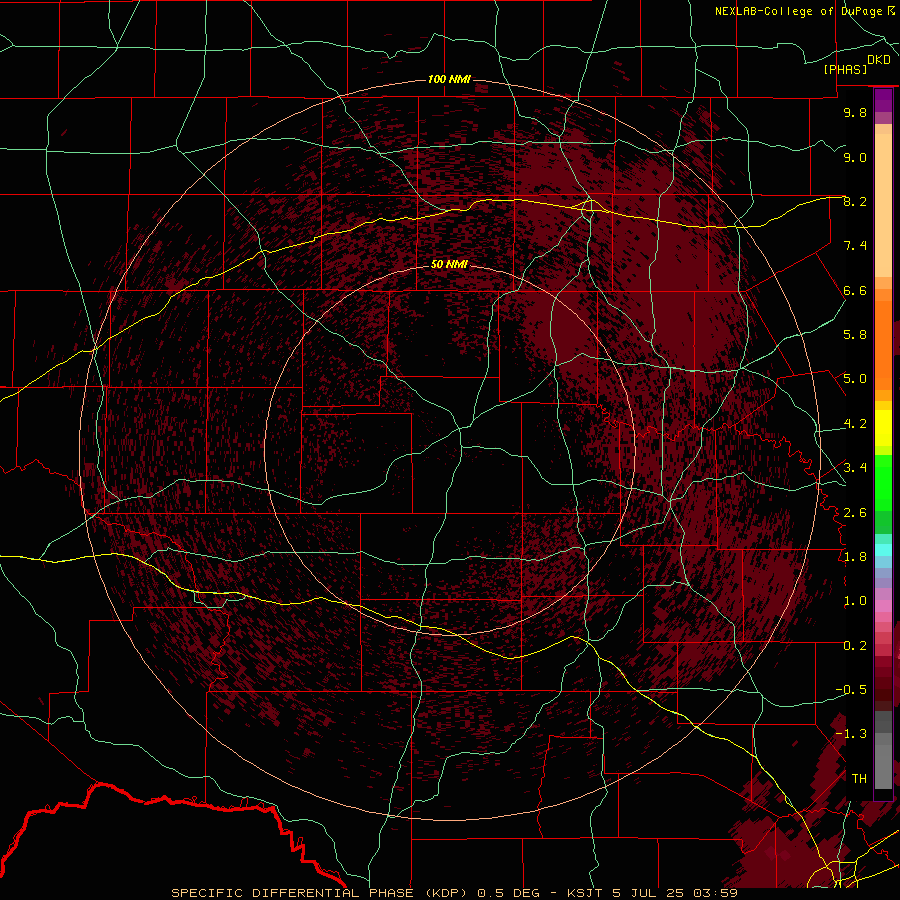Click the 8.2 scale value
900x900 pixels.
click(855, 201)
